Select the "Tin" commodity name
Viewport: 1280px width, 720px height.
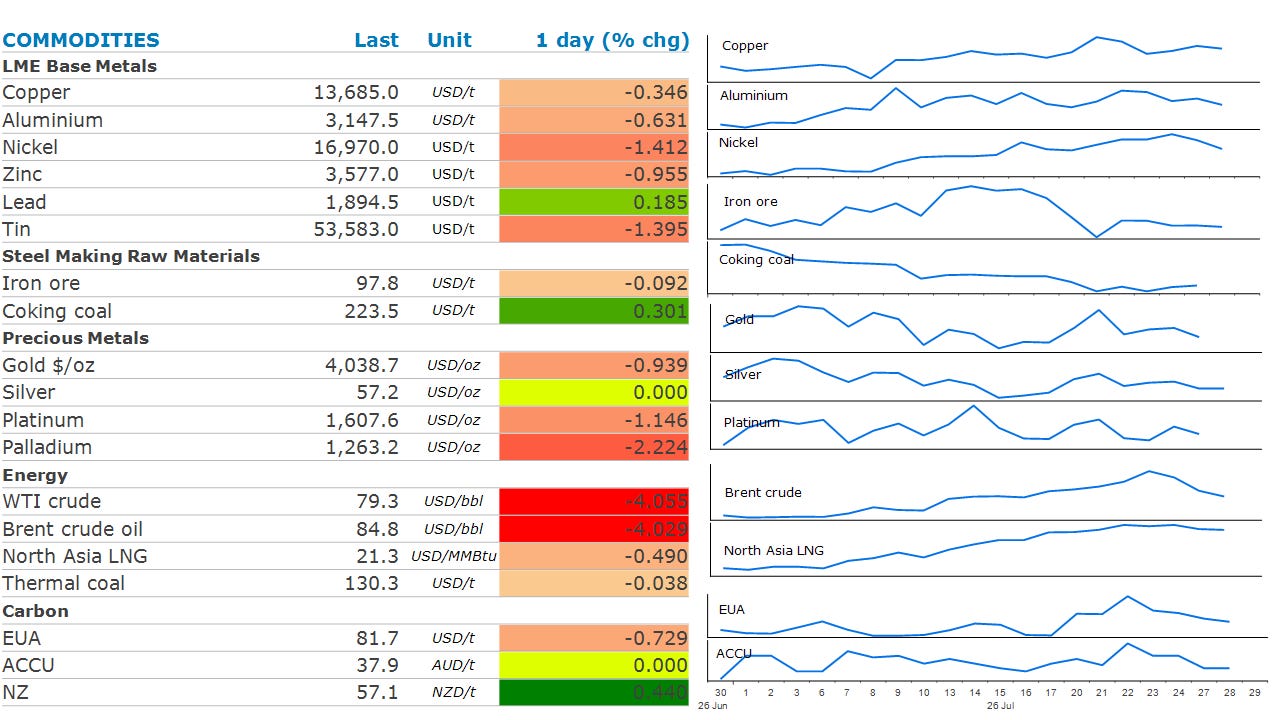click(16, 229)
